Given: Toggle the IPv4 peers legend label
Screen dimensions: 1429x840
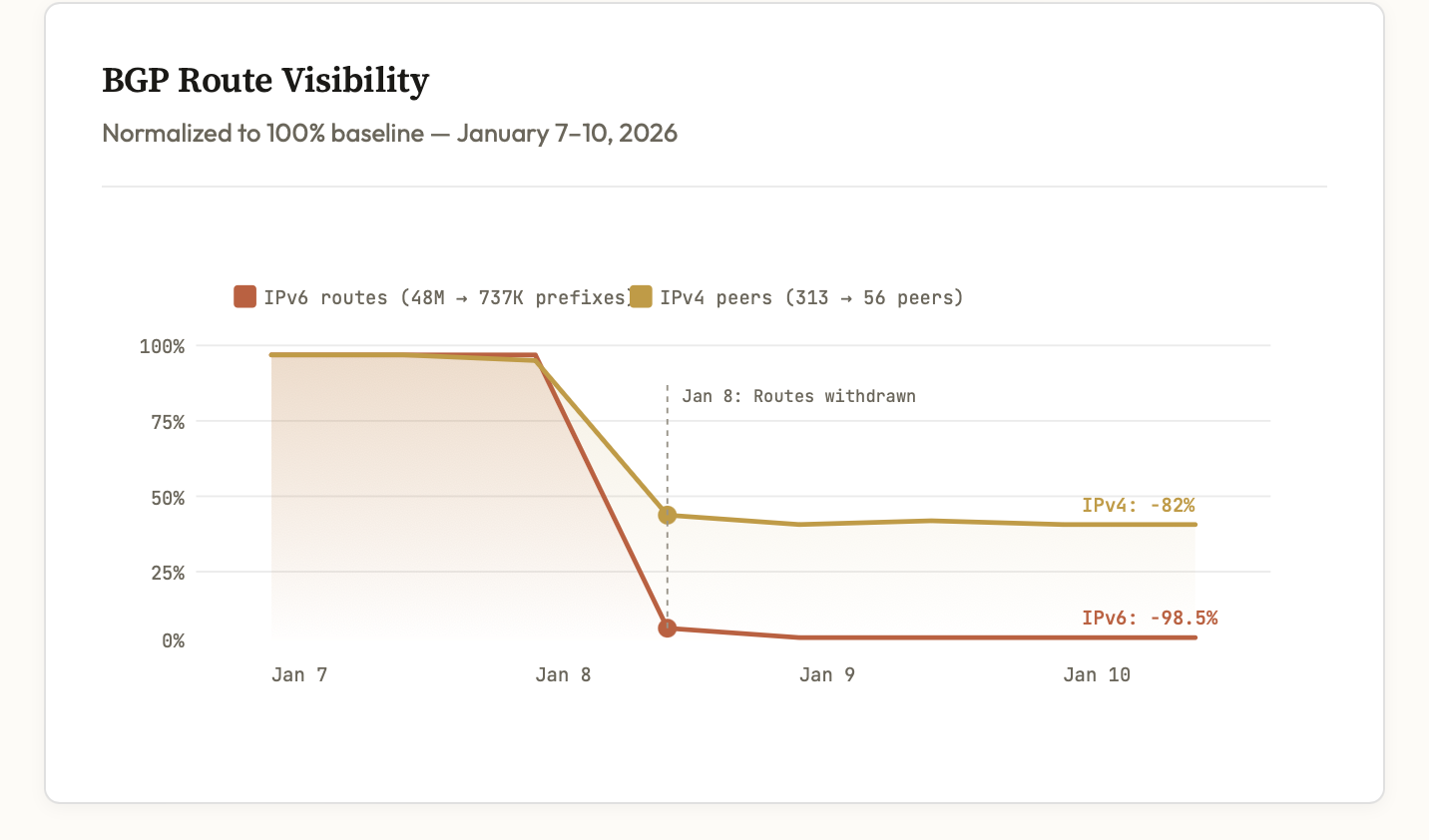Looking at the screenshot, I should point(811,297).
